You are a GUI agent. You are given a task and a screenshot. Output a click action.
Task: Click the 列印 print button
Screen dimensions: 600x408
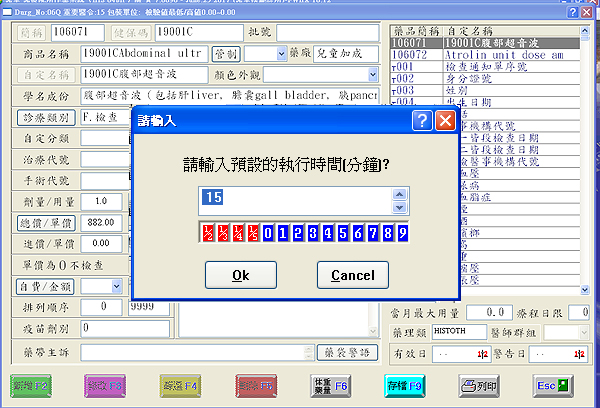479,385
